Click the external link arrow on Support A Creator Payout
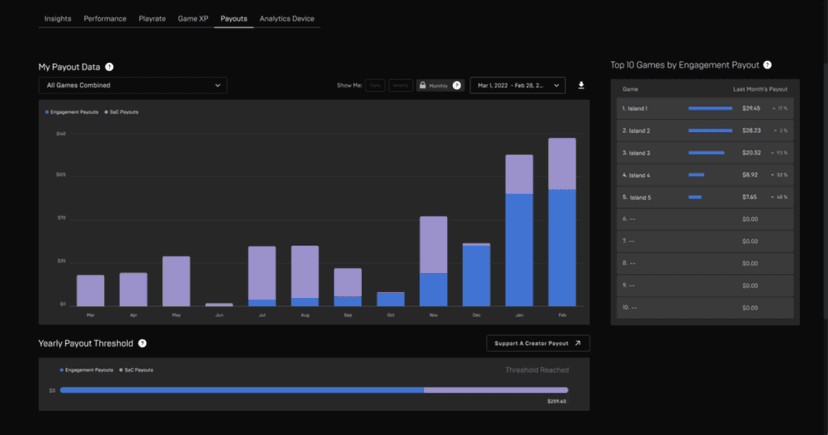 [576, 343]
